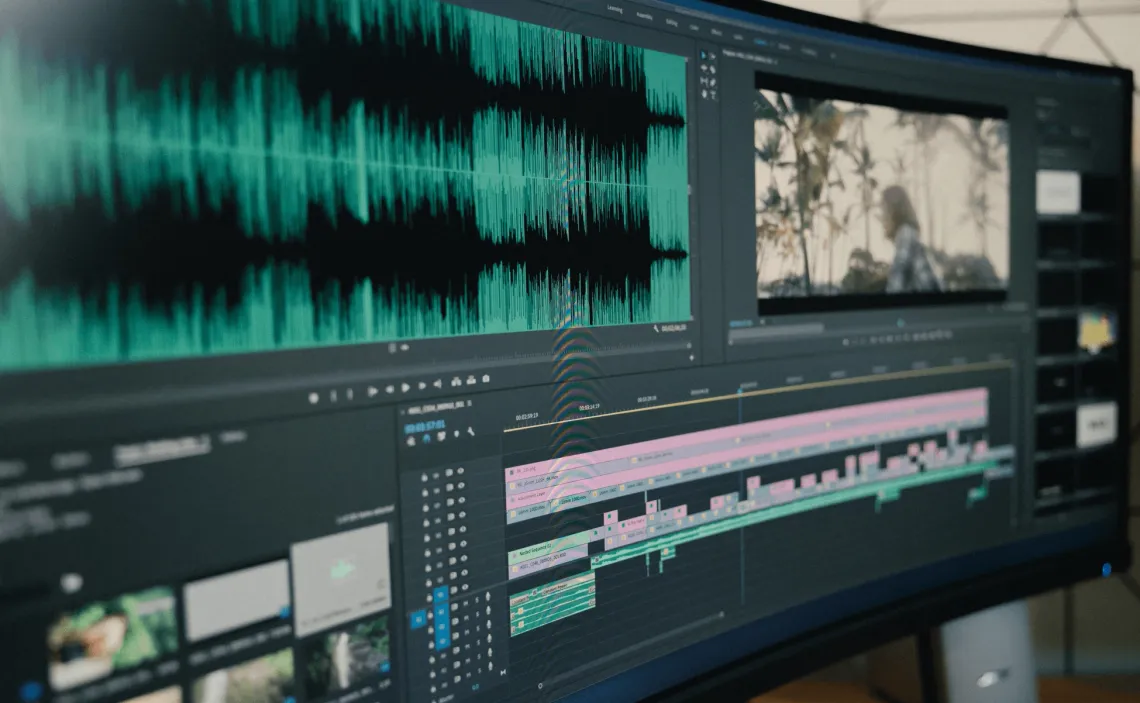Click the Learning workspace tab

pyautogui.click(x=613, y=8)
